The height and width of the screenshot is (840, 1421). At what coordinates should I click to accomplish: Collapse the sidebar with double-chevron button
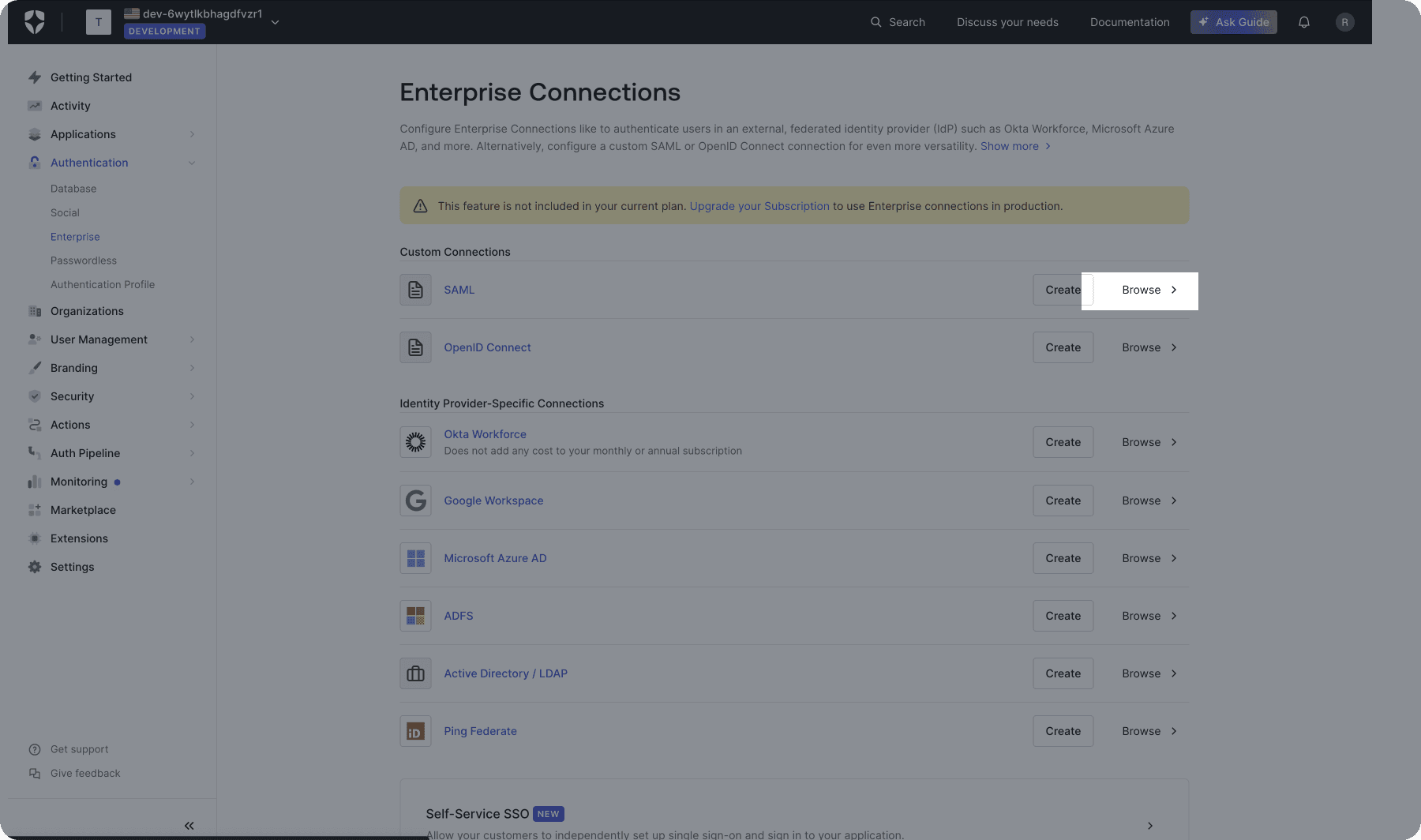click(x=189, y=825)
